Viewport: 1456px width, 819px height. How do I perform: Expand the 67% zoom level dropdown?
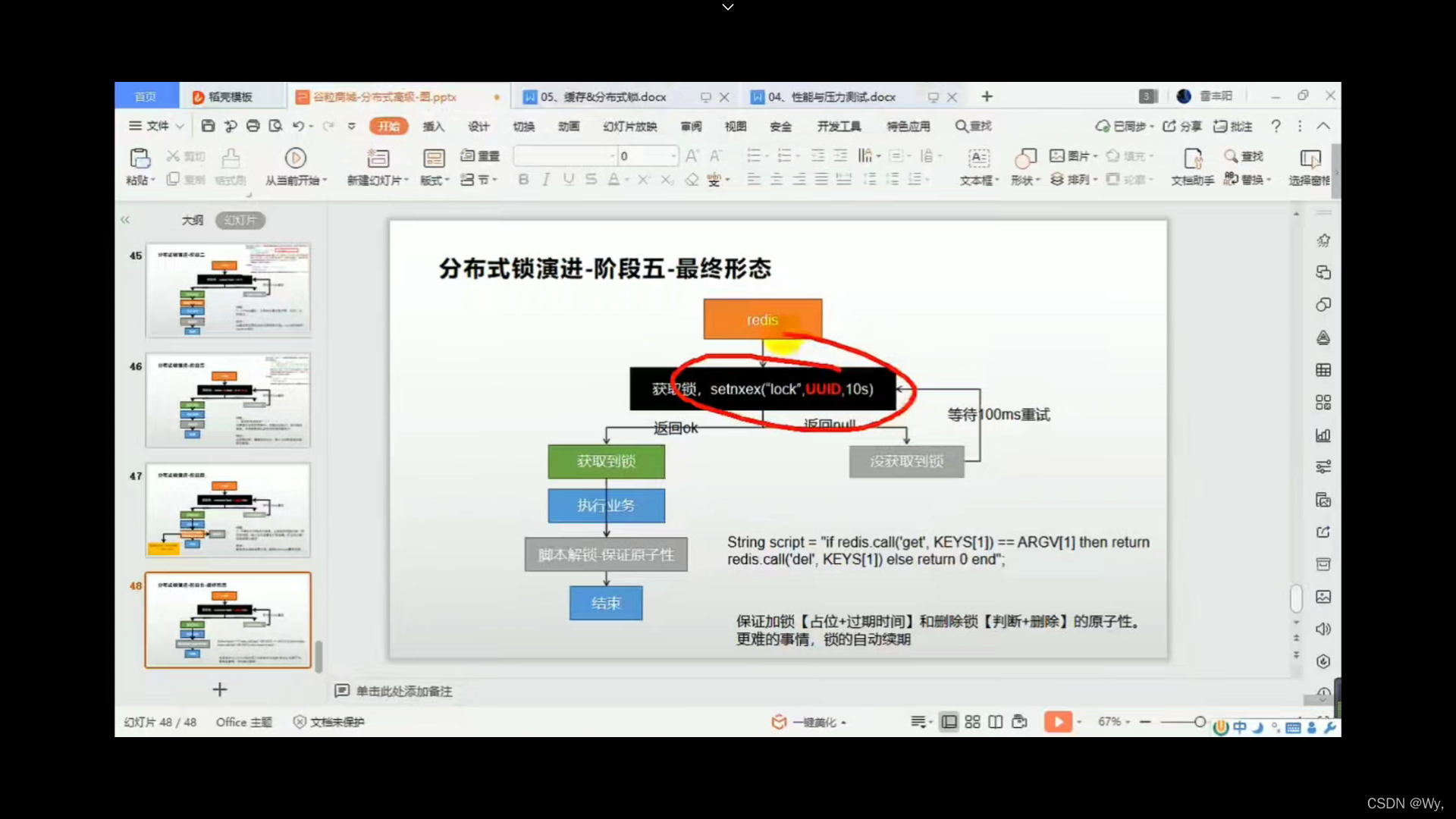coord(1114,722)
